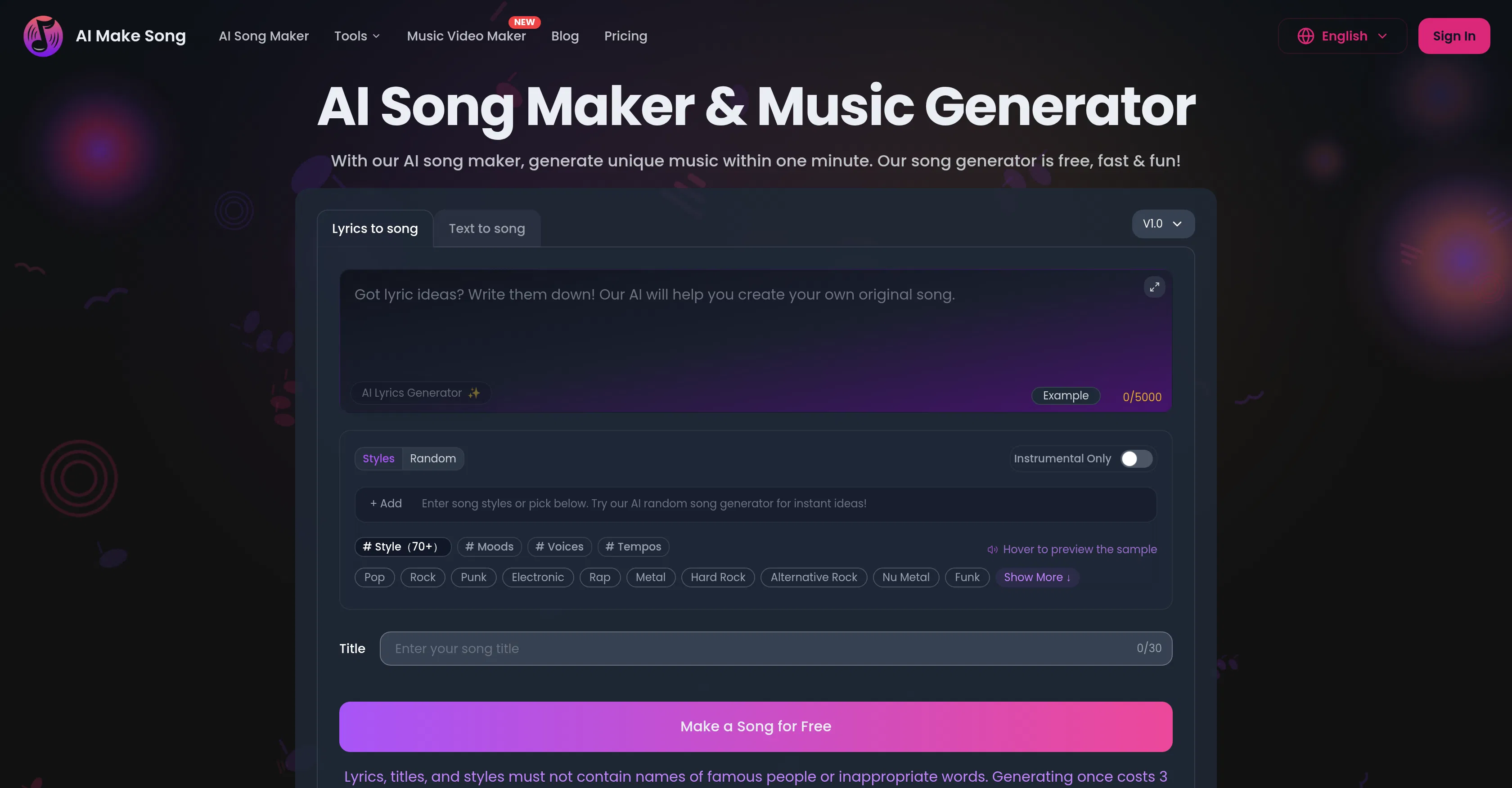1512x788 pixels.
Task: Click the globe icon next to English
Action: (1305, 36)
